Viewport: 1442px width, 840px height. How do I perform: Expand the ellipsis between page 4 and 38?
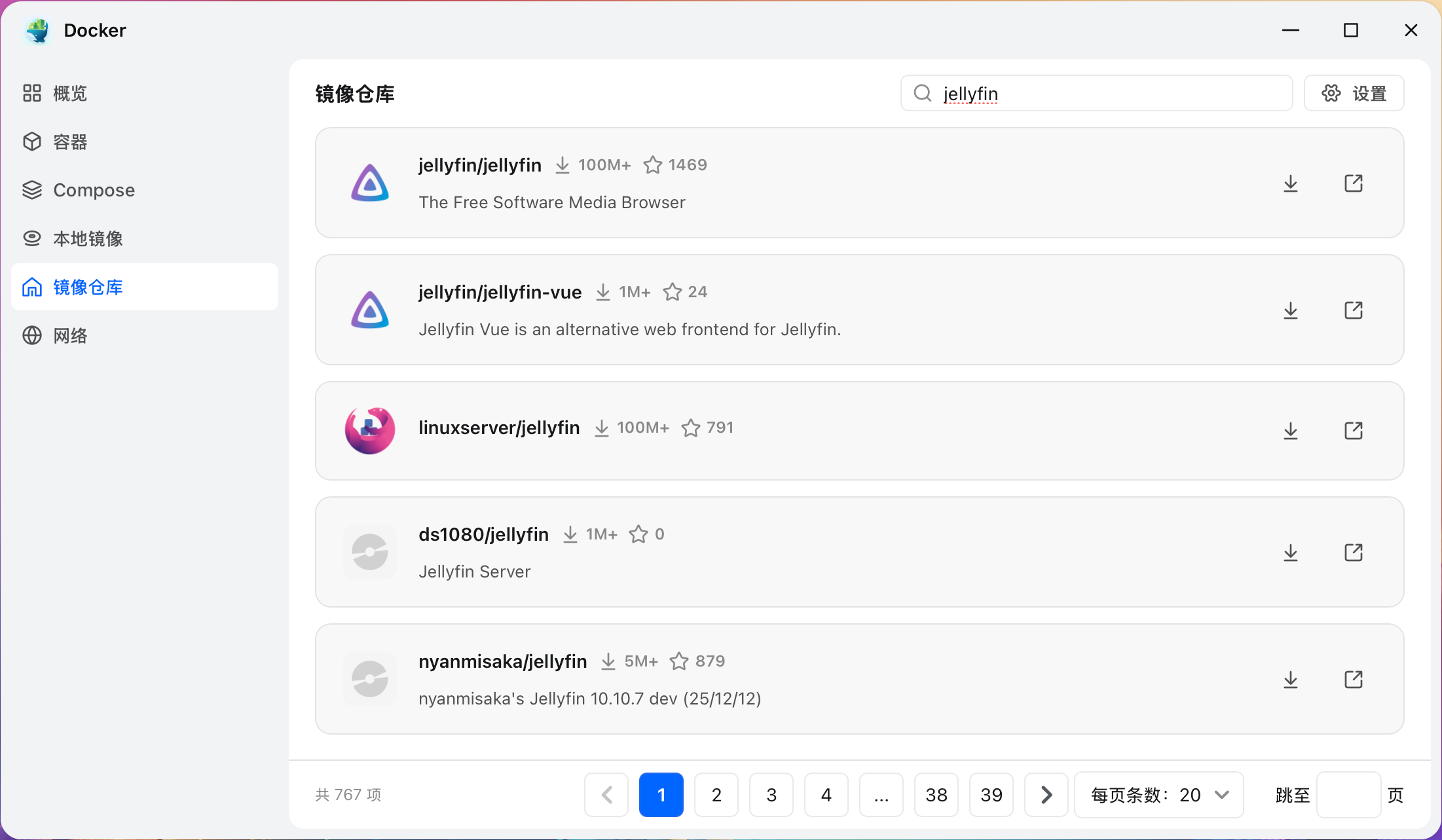tap(881, 795)
